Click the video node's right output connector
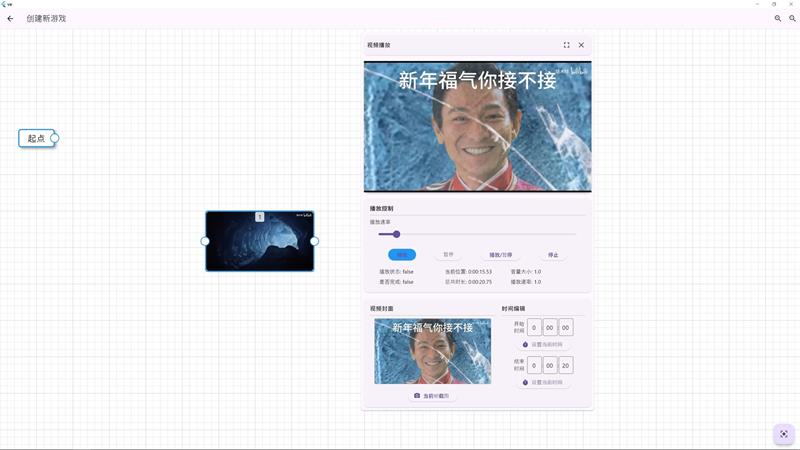This screenshot has width=800, height=450. click(x=314, y=241)
